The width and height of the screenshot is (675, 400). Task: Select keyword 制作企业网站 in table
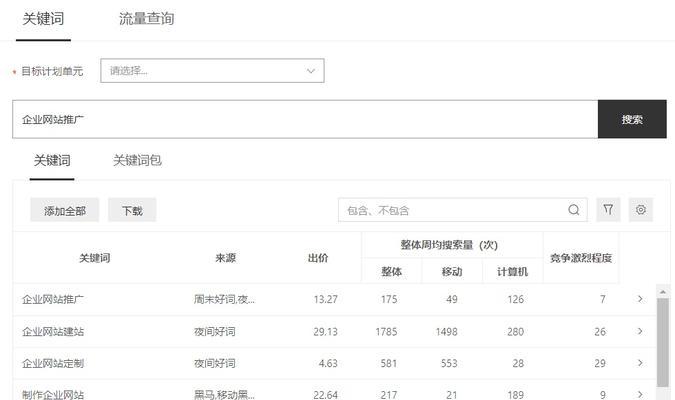coord(53,394)
